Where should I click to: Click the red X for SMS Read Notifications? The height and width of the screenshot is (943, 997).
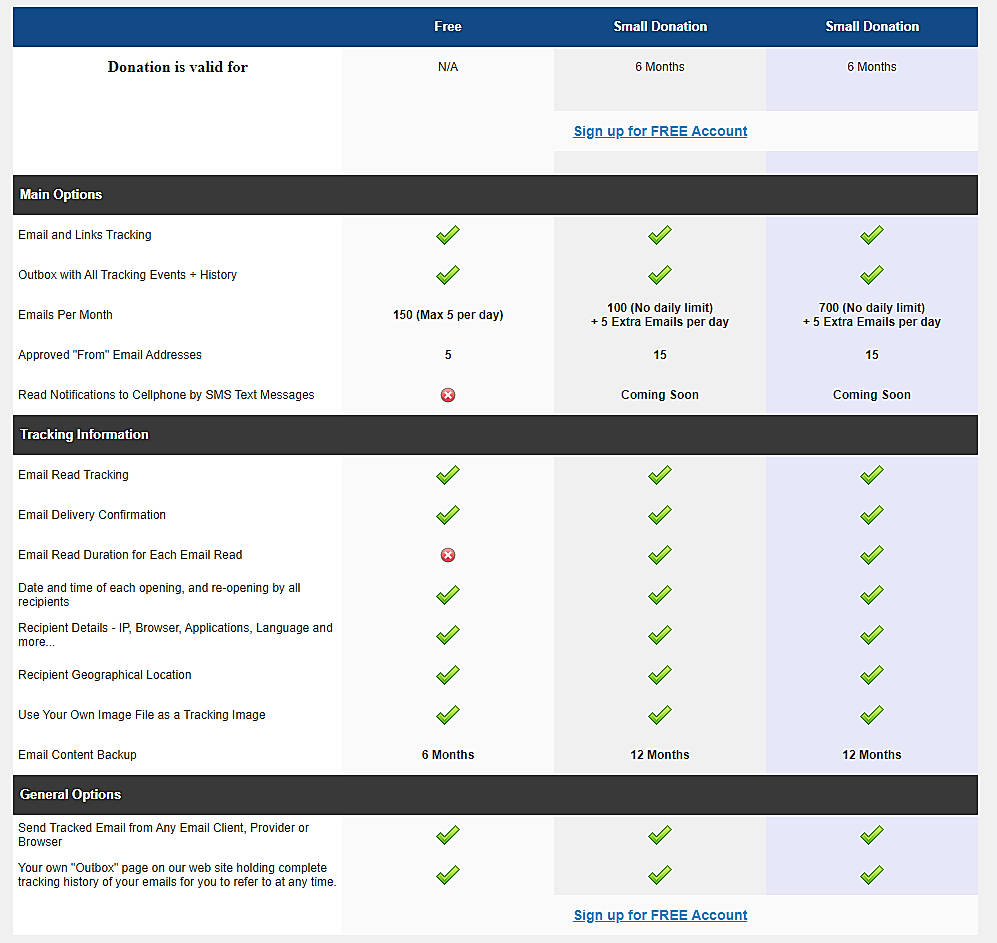[448, 395]
